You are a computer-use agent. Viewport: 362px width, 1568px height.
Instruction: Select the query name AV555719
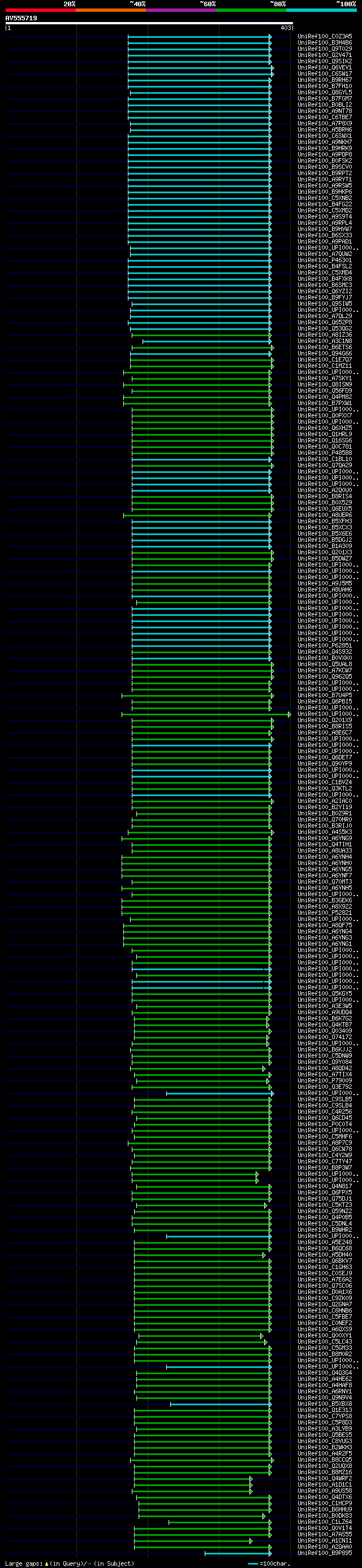click(x=21, y=18)
